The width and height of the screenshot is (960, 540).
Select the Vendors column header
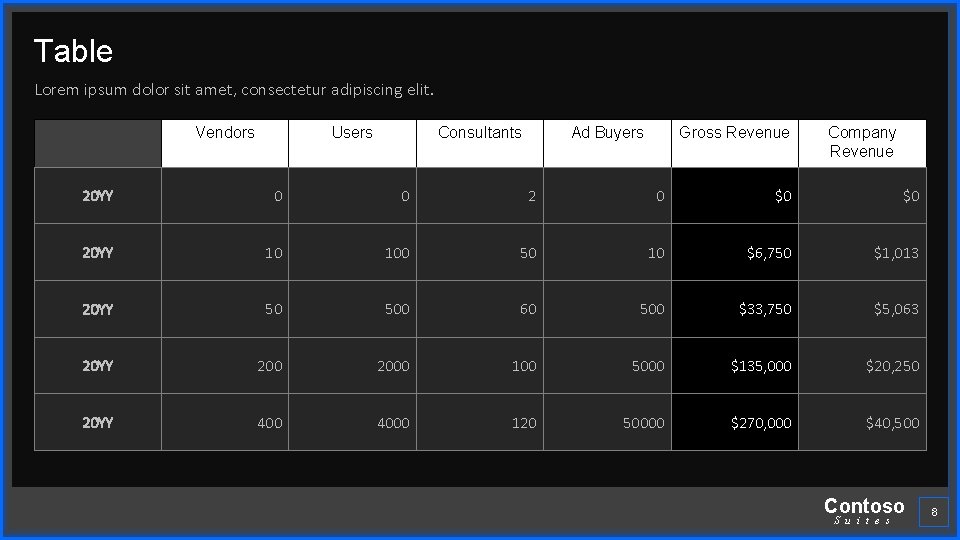225,143
